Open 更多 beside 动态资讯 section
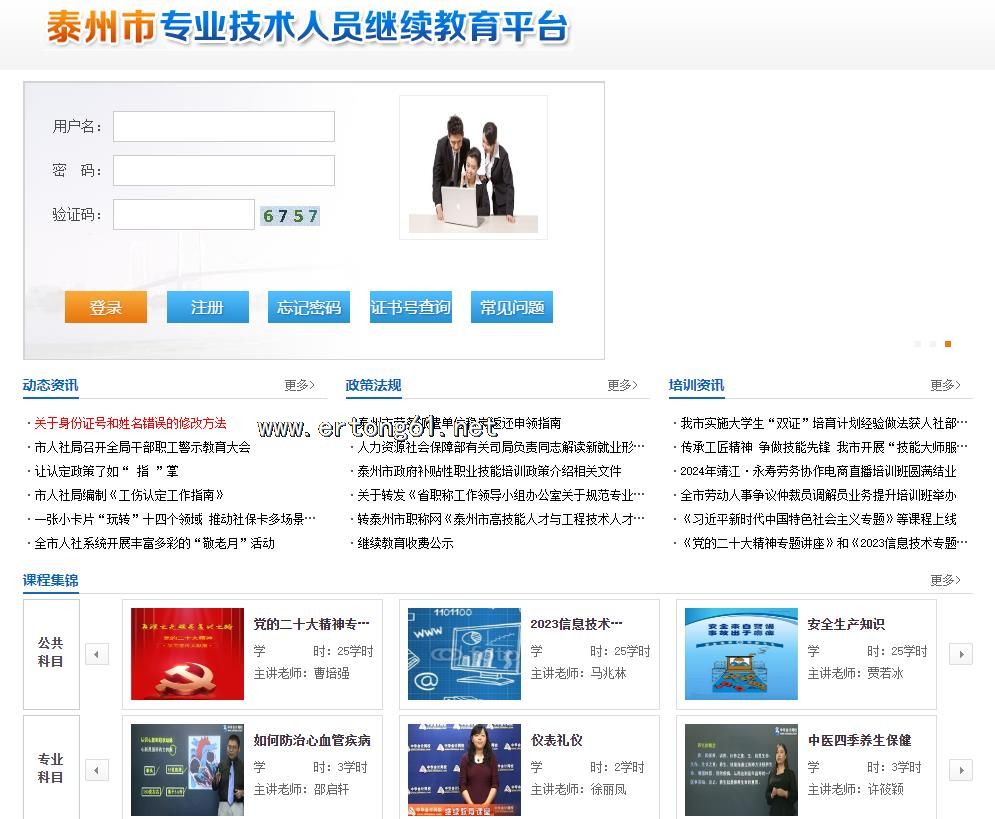The height and width of the screenshot is (819, 995). [x=299, y=385]
